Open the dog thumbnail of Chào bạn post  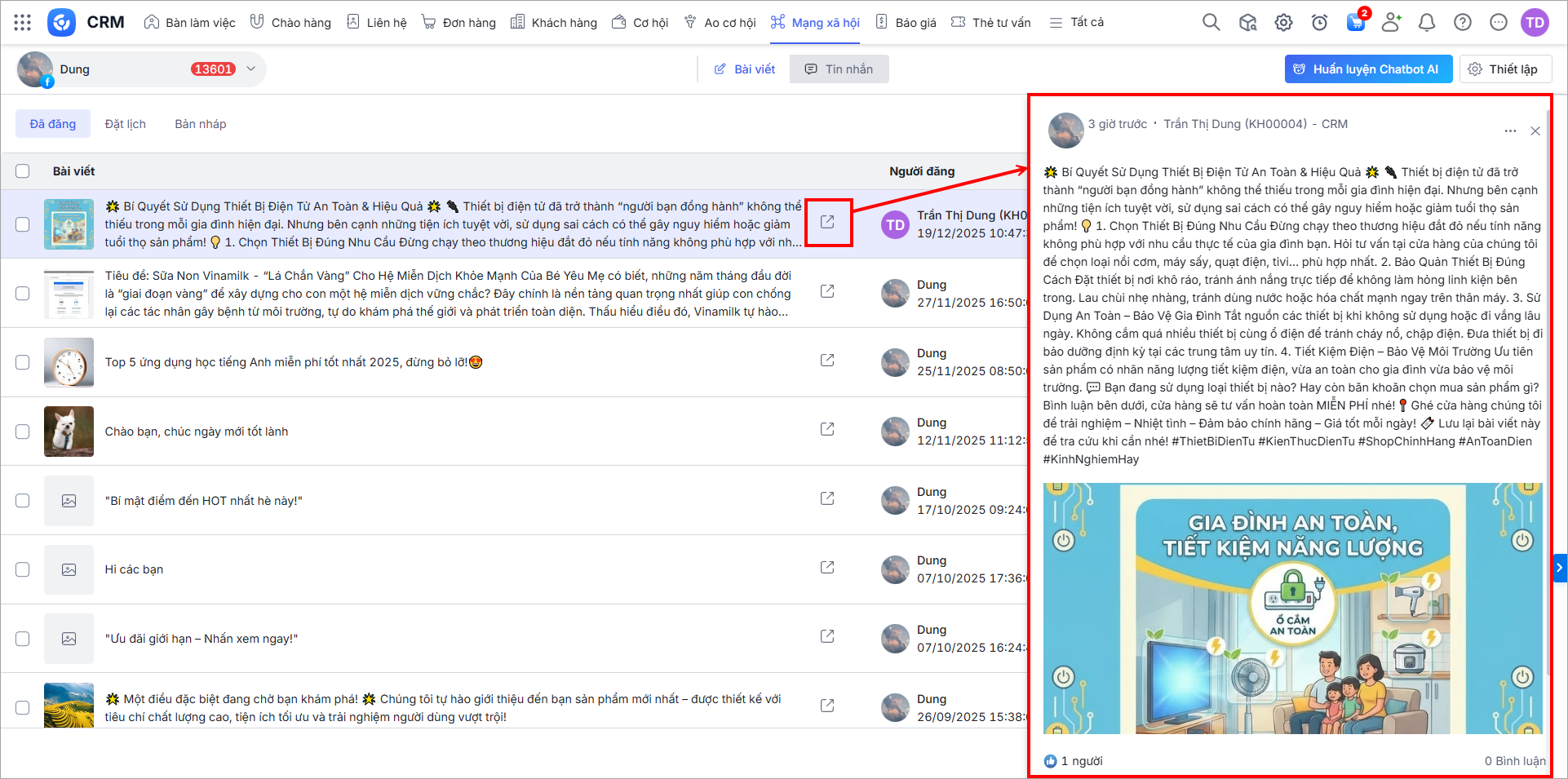[x=69, y=432]
